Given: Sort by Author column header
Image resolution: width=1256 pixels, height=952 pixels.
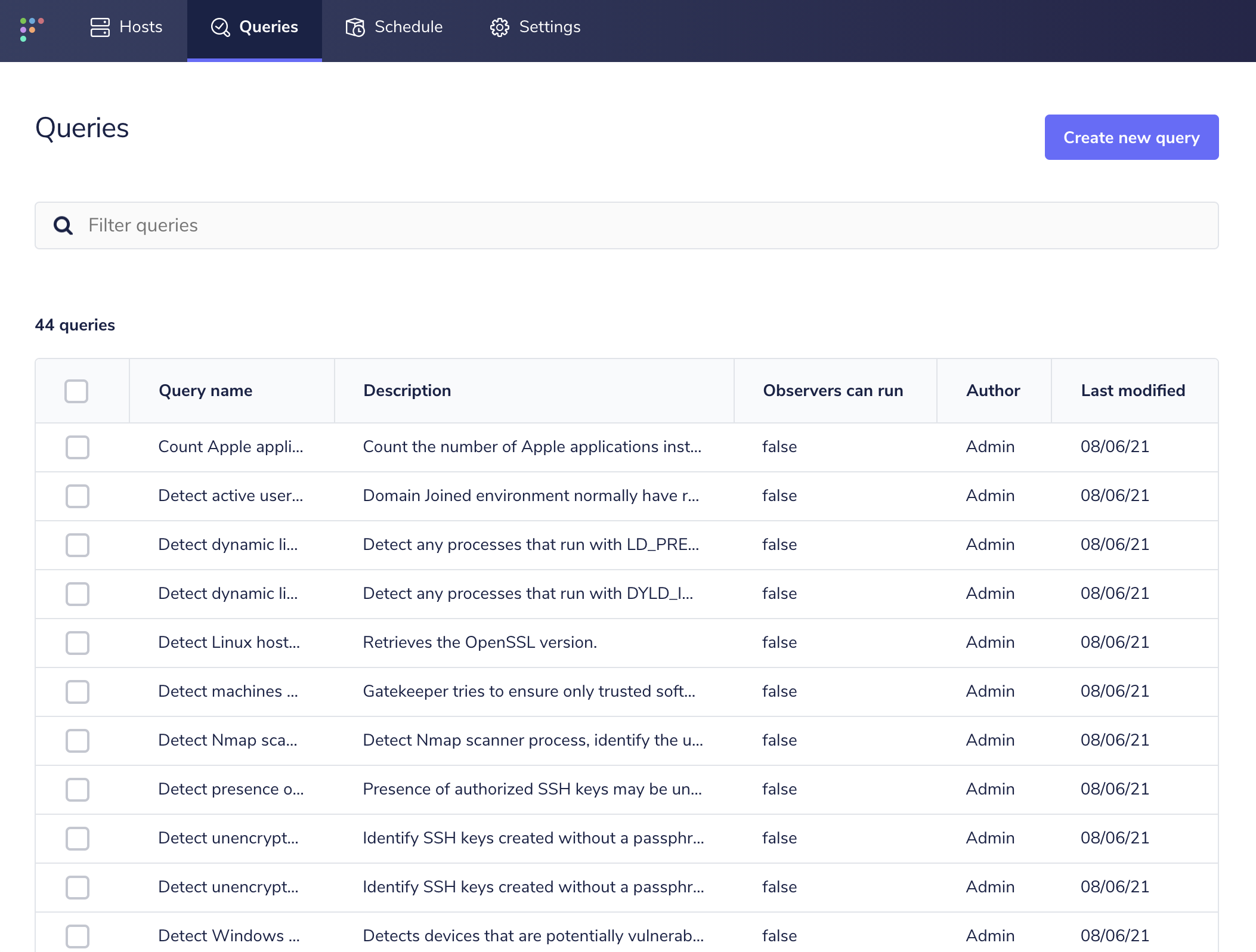Looking at the screenshot, I should tap(993, 391).
